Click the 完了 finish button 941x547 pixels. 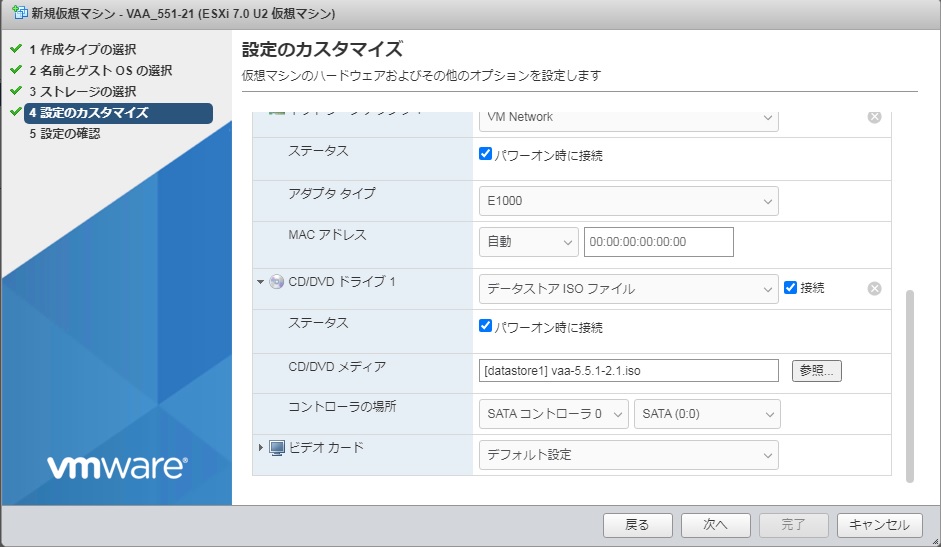tap(793, 525)
